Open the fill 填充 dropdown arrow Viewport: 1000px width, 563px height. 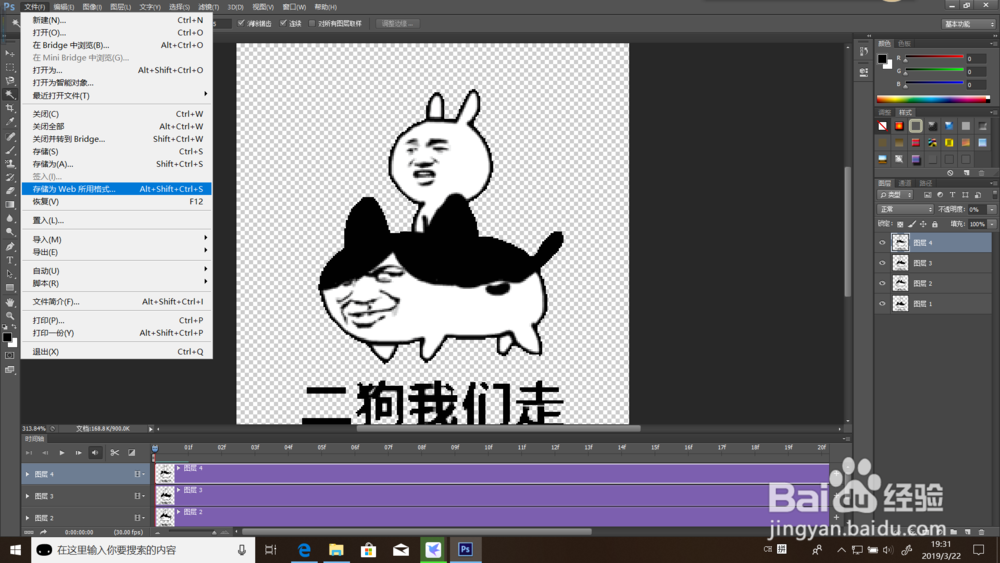pos(992,224)
